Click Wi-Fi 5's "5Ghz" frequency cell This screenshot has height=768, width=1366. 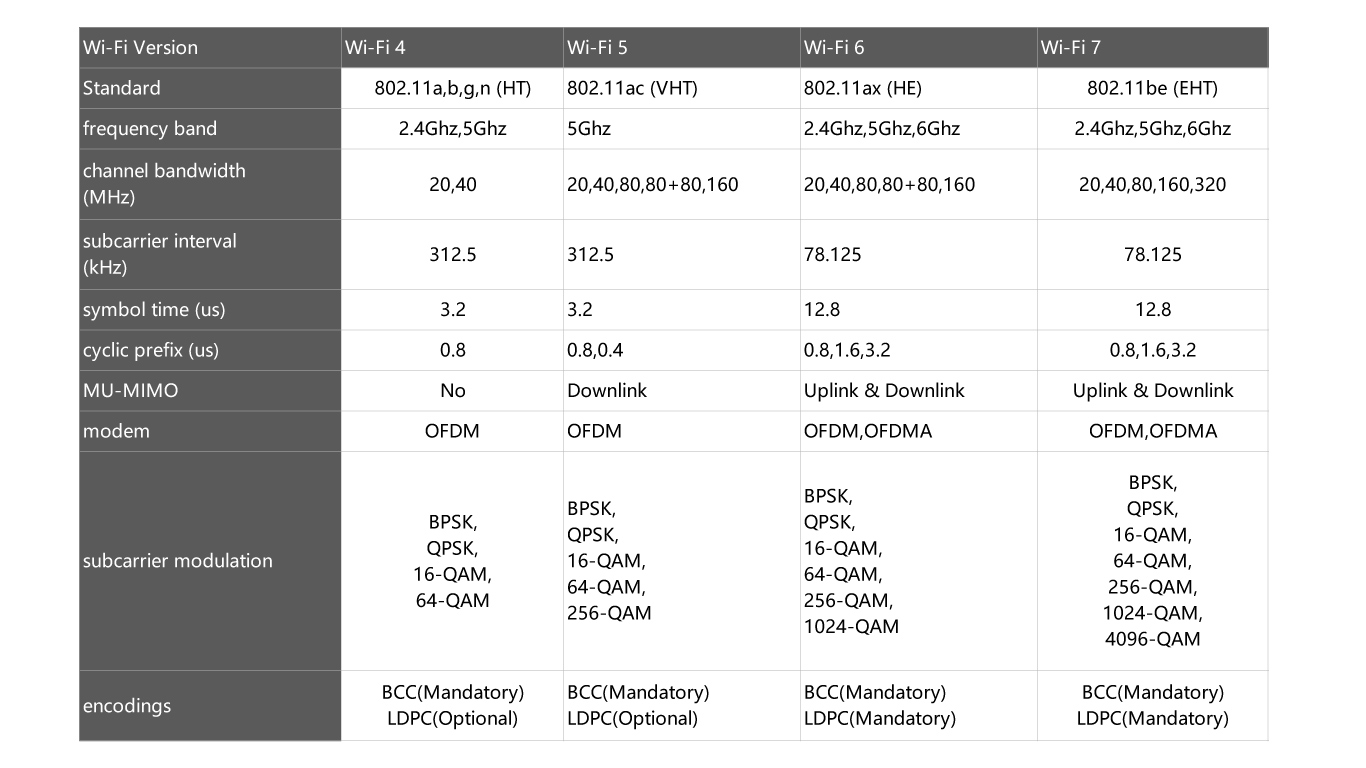pyautogui.click(x=589, y=129)
